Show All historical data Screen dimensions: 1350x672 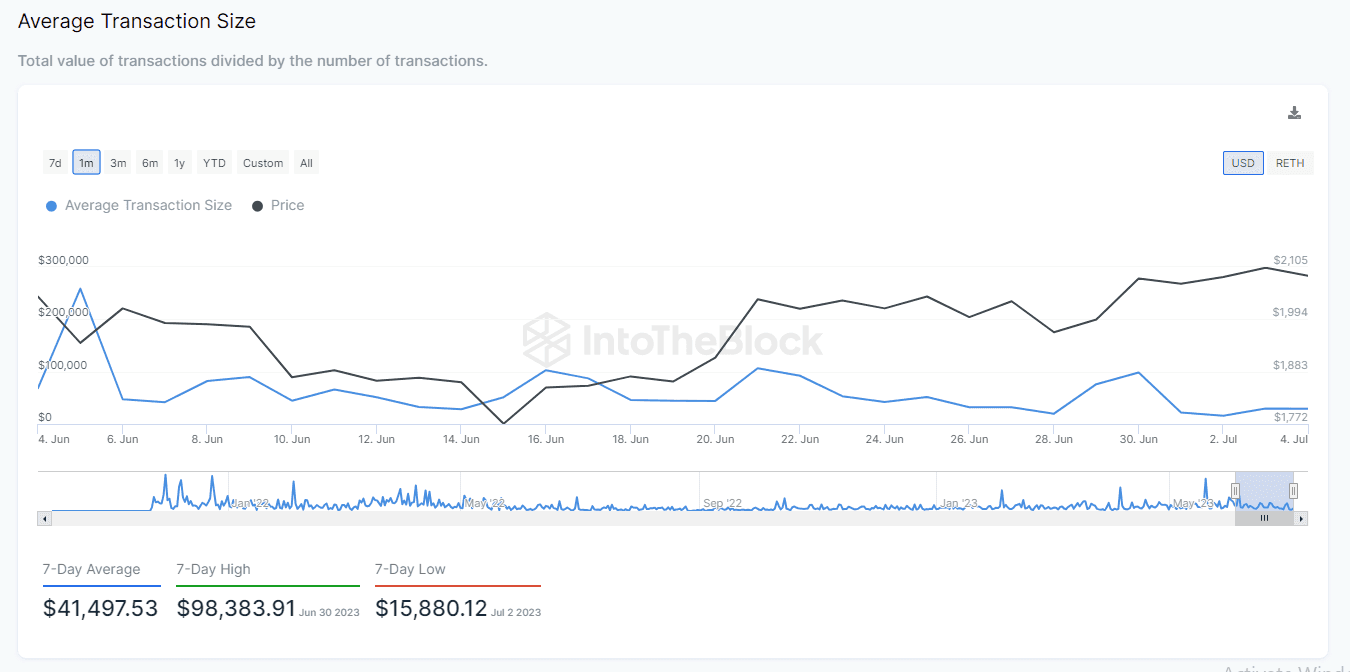coord(306,163)
